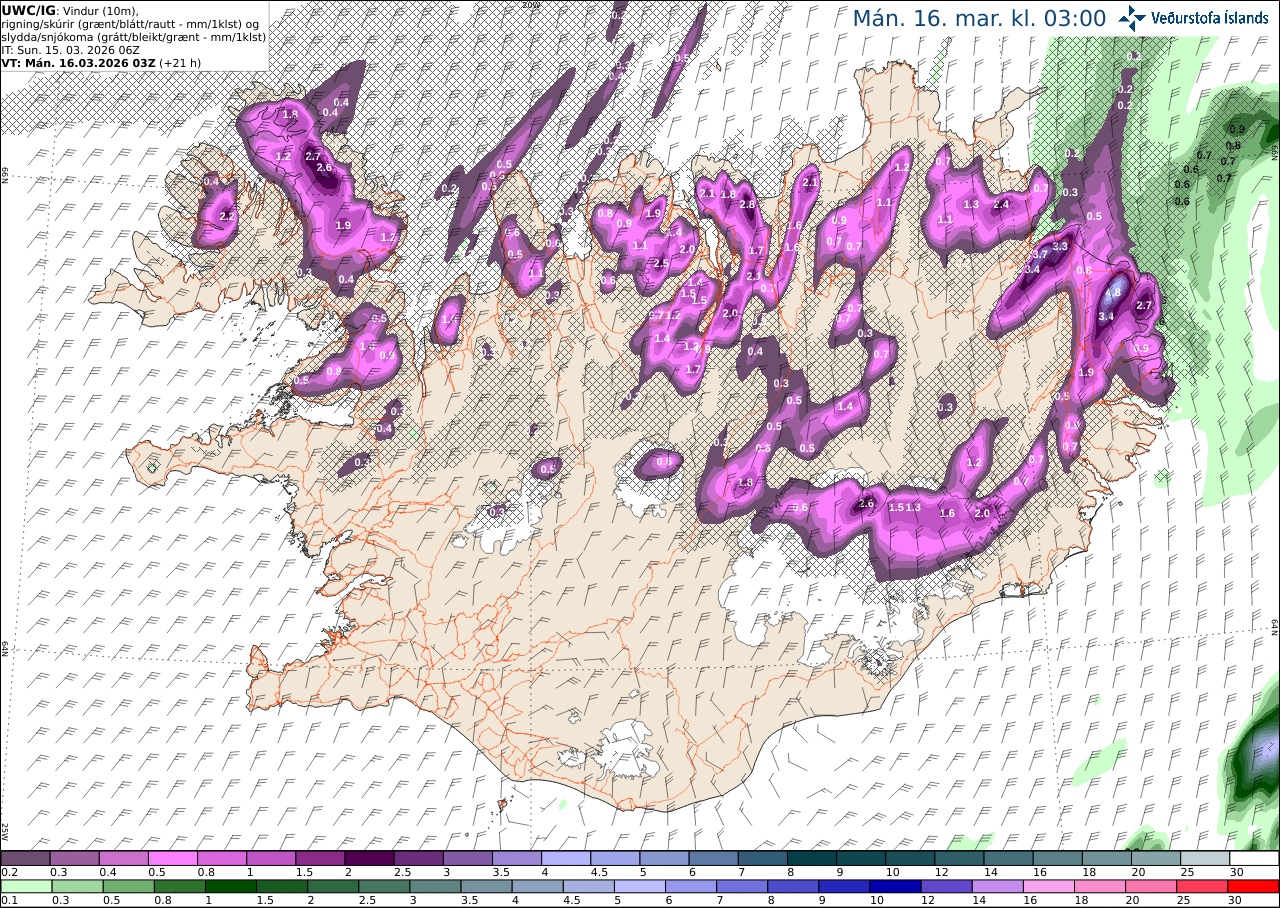This screenshot has height=908, width=1280.
Task: Click the 20W longitude label at the top
Action: point(531,5)
